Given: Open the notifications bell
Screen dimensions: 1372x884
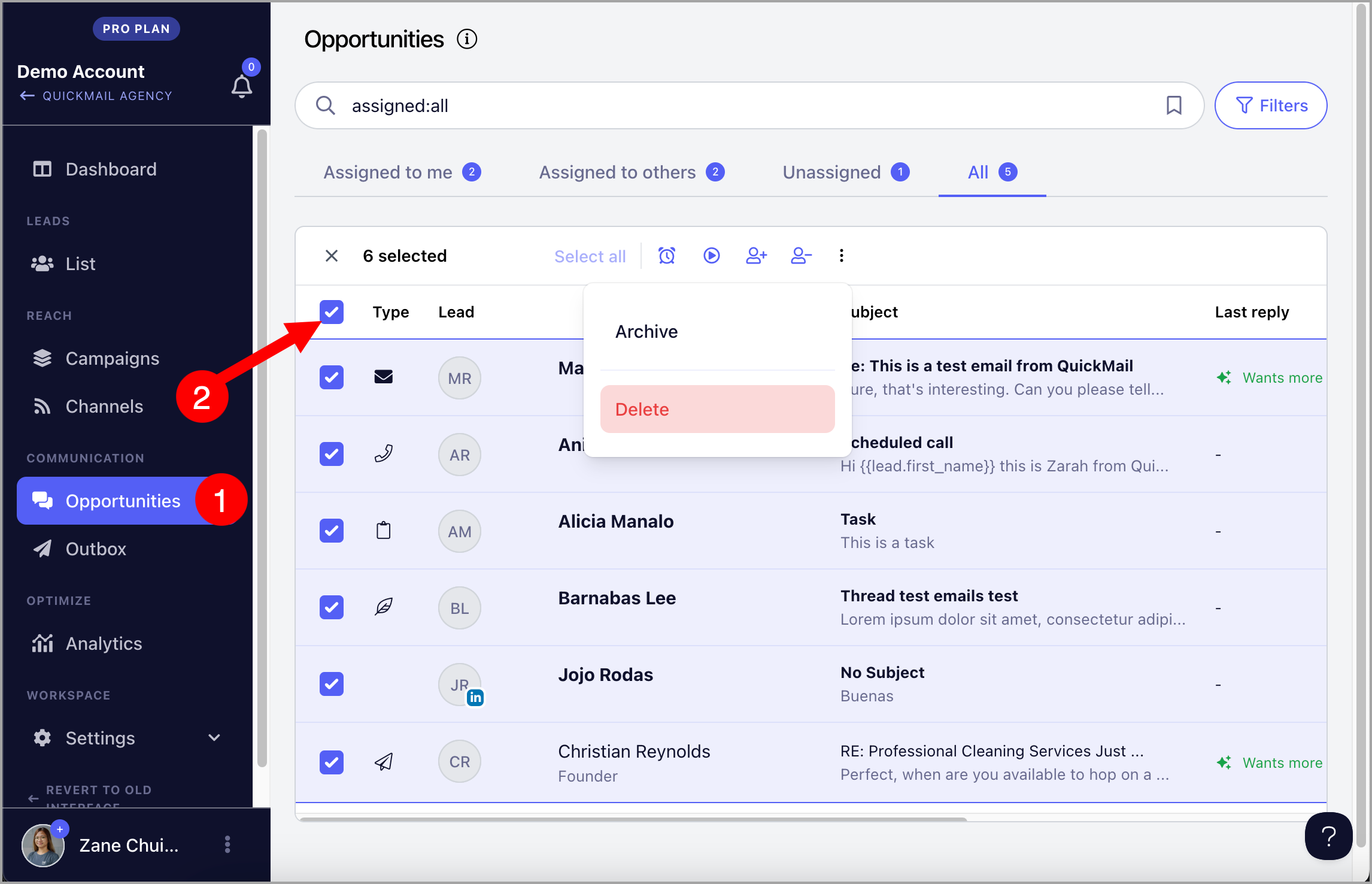Looking at the screenshot, I should pos(242,87).
